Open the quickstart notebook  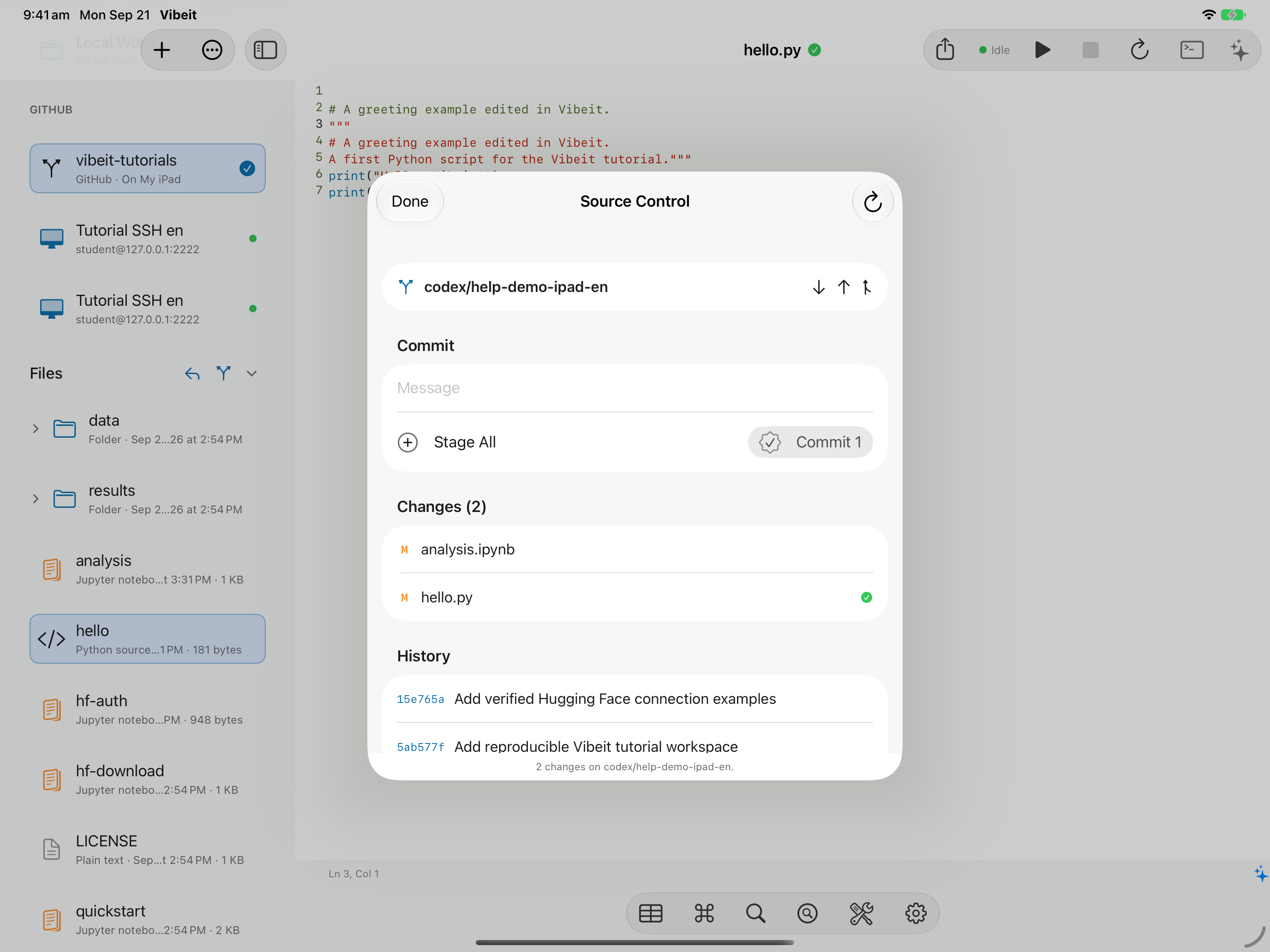[x=148, y=919]
